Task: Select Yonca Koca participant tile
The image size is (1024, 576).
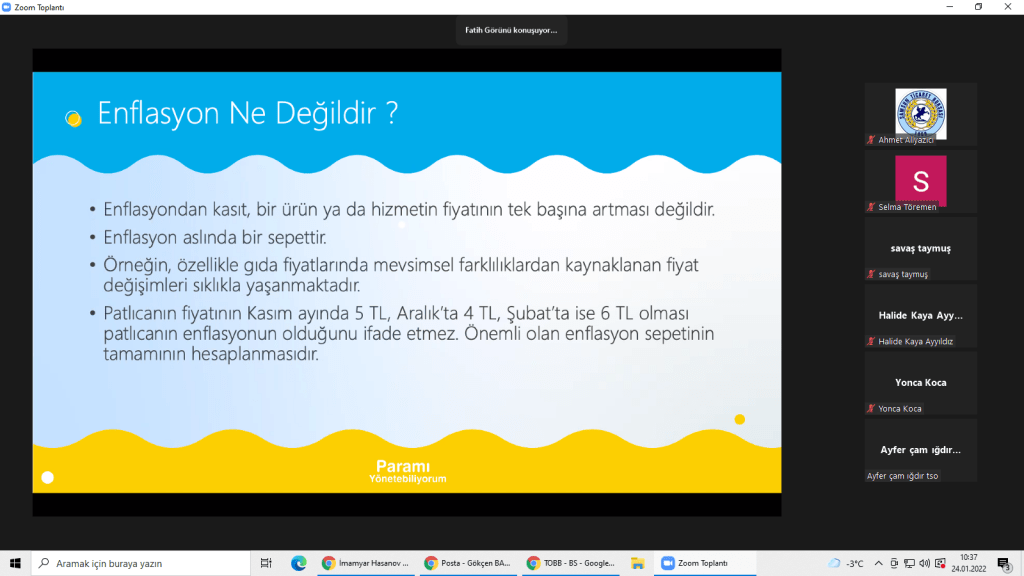Action: click(920, 383)
